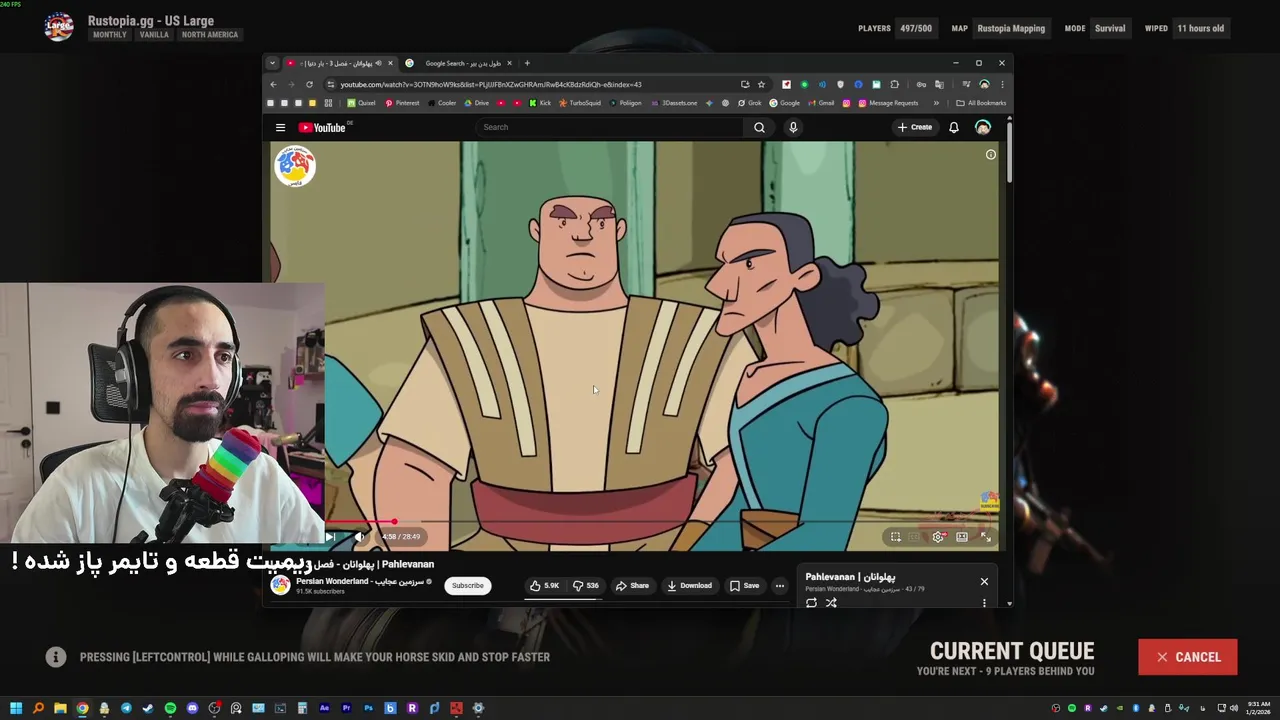This screenshot has width=1280, height=720.
Task: Save video to a playlist
Action: tap(744, 586)
